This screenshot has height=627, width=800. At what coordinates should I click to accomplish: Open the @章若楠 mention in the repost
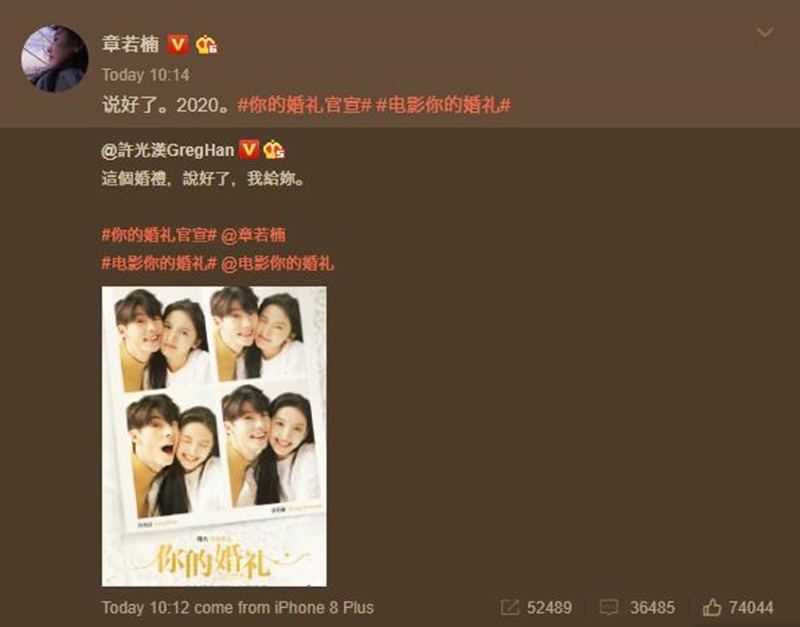coord(253,235)
